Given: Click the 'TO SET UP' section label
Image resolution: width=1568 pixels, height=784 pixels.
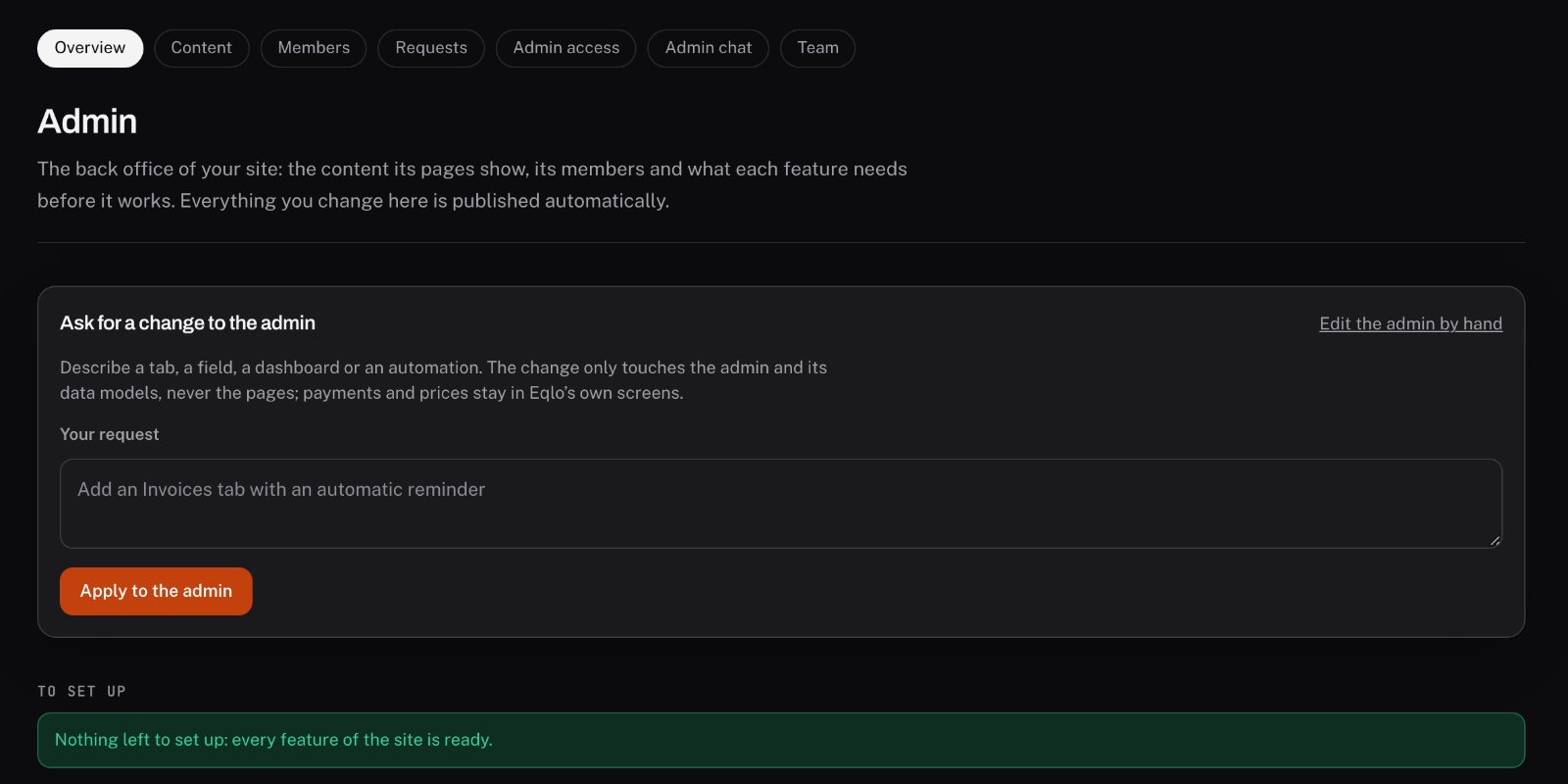Looking at the screenshot, I should (81, 692).
